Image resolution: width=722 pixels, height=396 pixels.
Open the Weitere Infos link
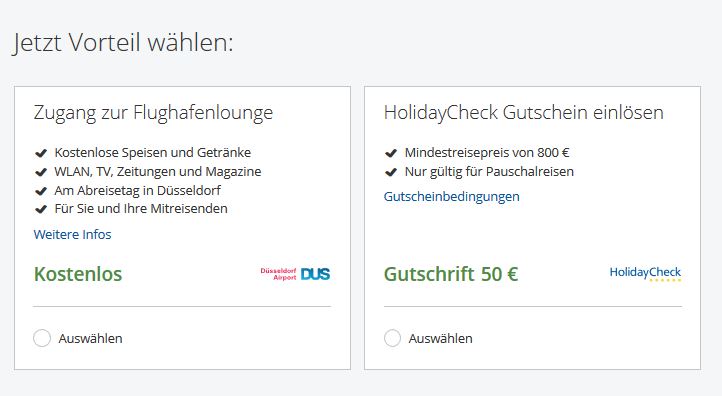click(72, 234)
